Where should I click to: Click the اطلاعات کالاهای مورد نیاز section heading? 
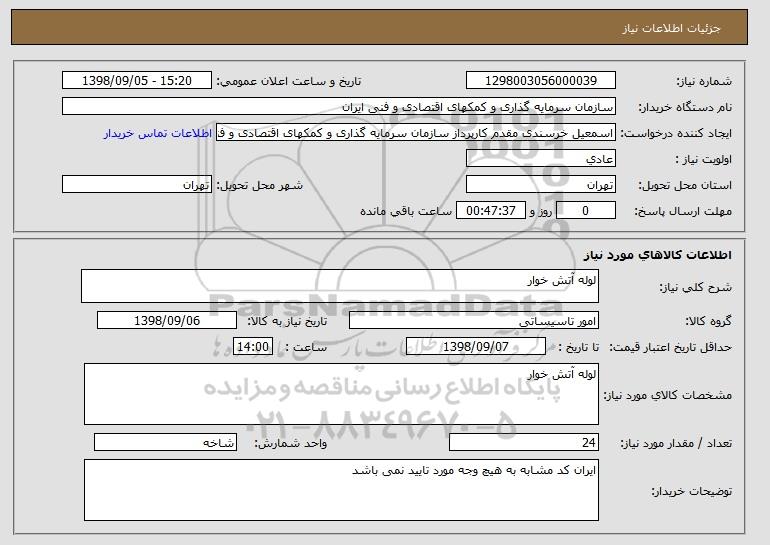658,255
